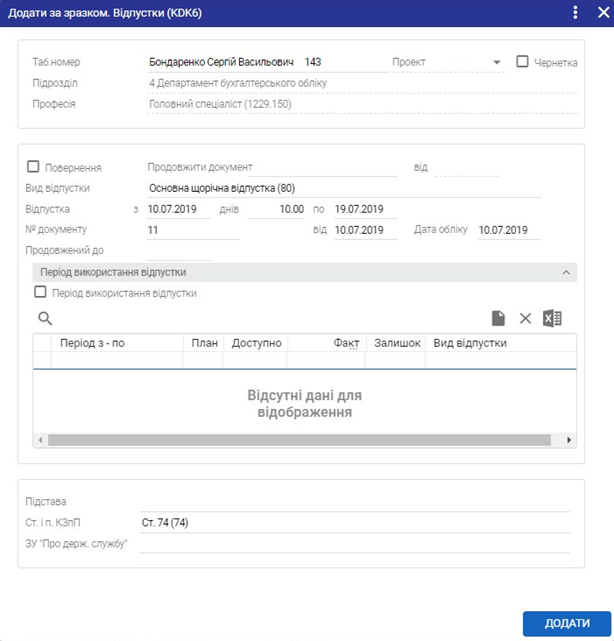
Task: Click the Залишок column header
Action: 395,343
